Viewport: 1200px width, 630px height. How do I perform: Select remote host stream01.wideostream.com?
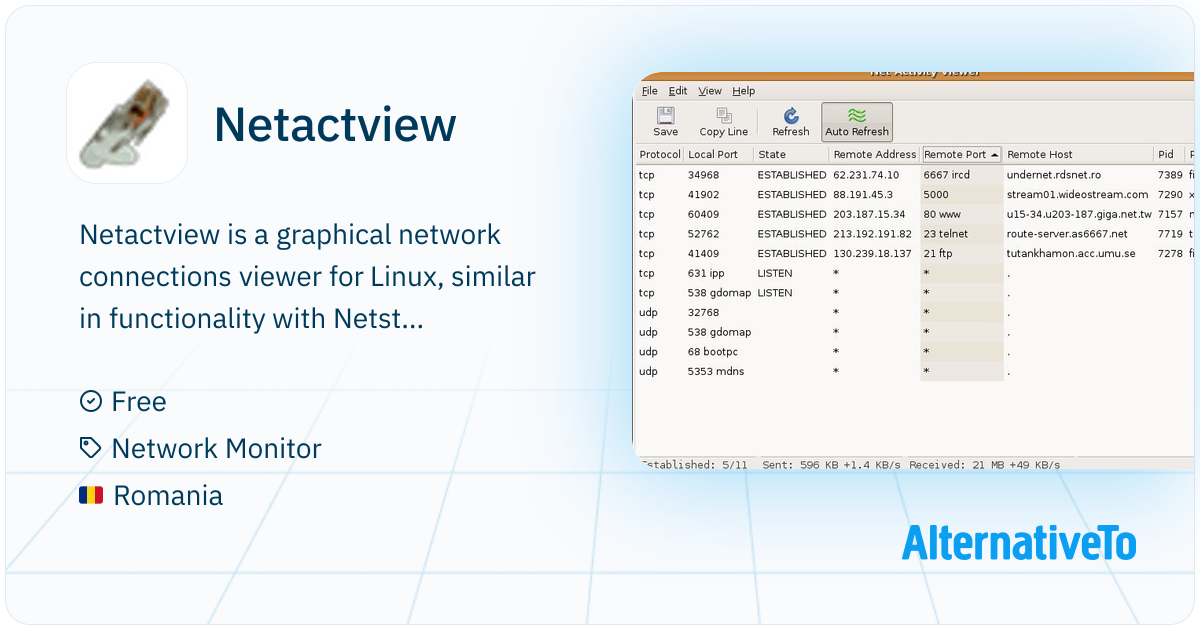(1077, 195)
